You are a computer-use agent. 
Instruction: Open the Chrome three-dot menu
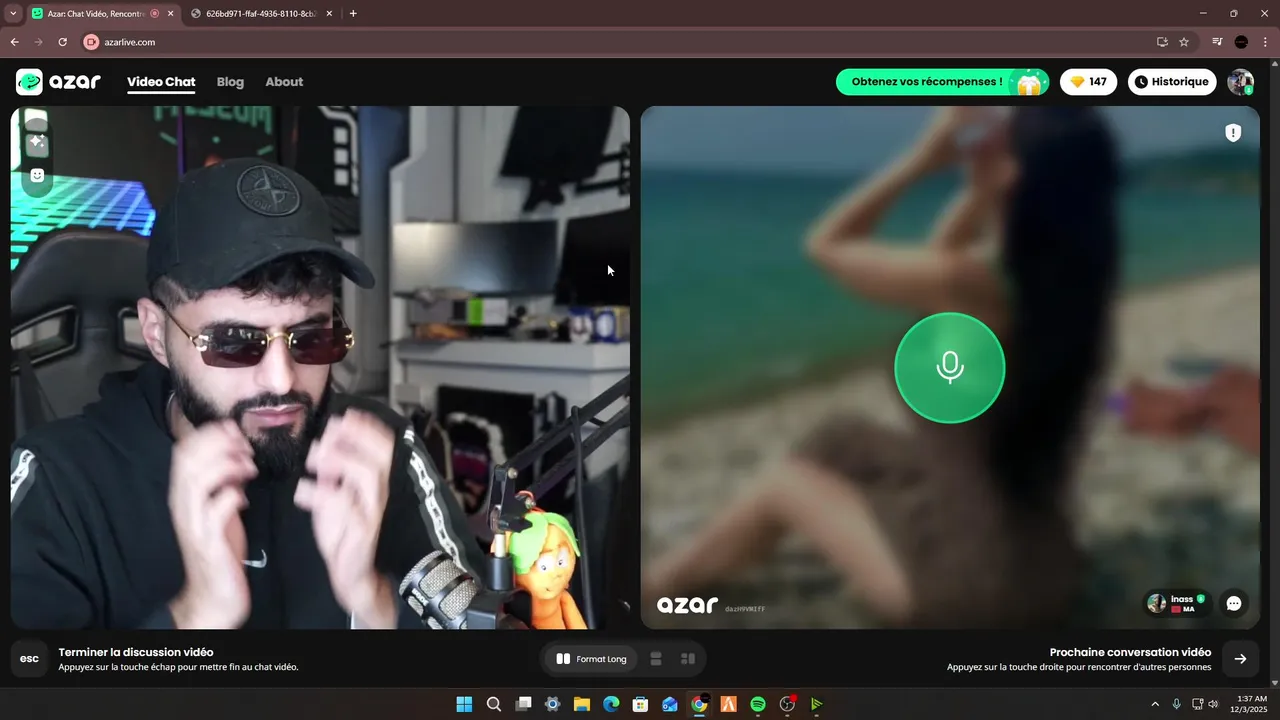1265,42
